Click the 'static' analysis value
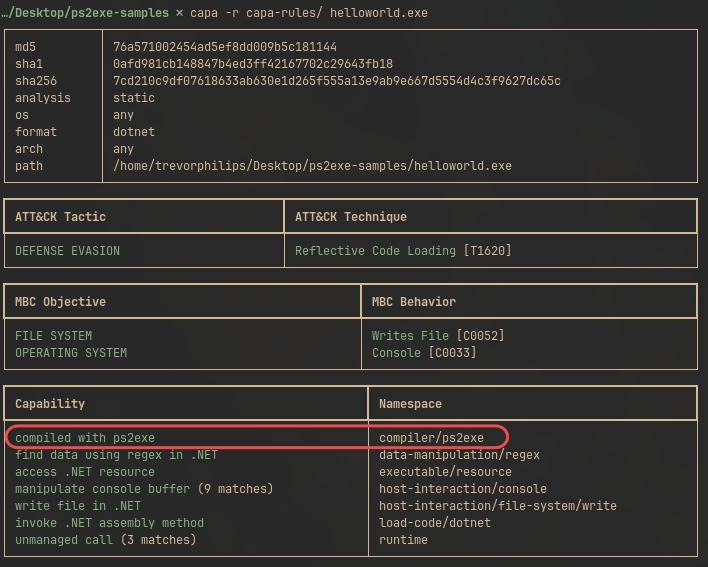The width and height of the screenshot is (708, 567). 134,98
